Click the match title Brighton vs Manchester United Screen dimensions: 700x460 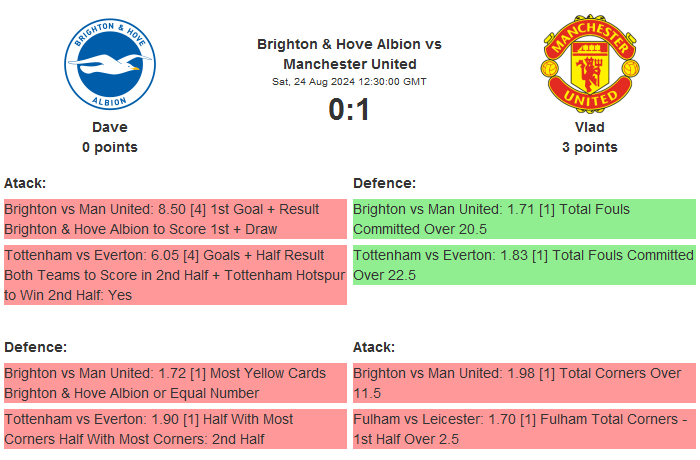coord(349,54)
